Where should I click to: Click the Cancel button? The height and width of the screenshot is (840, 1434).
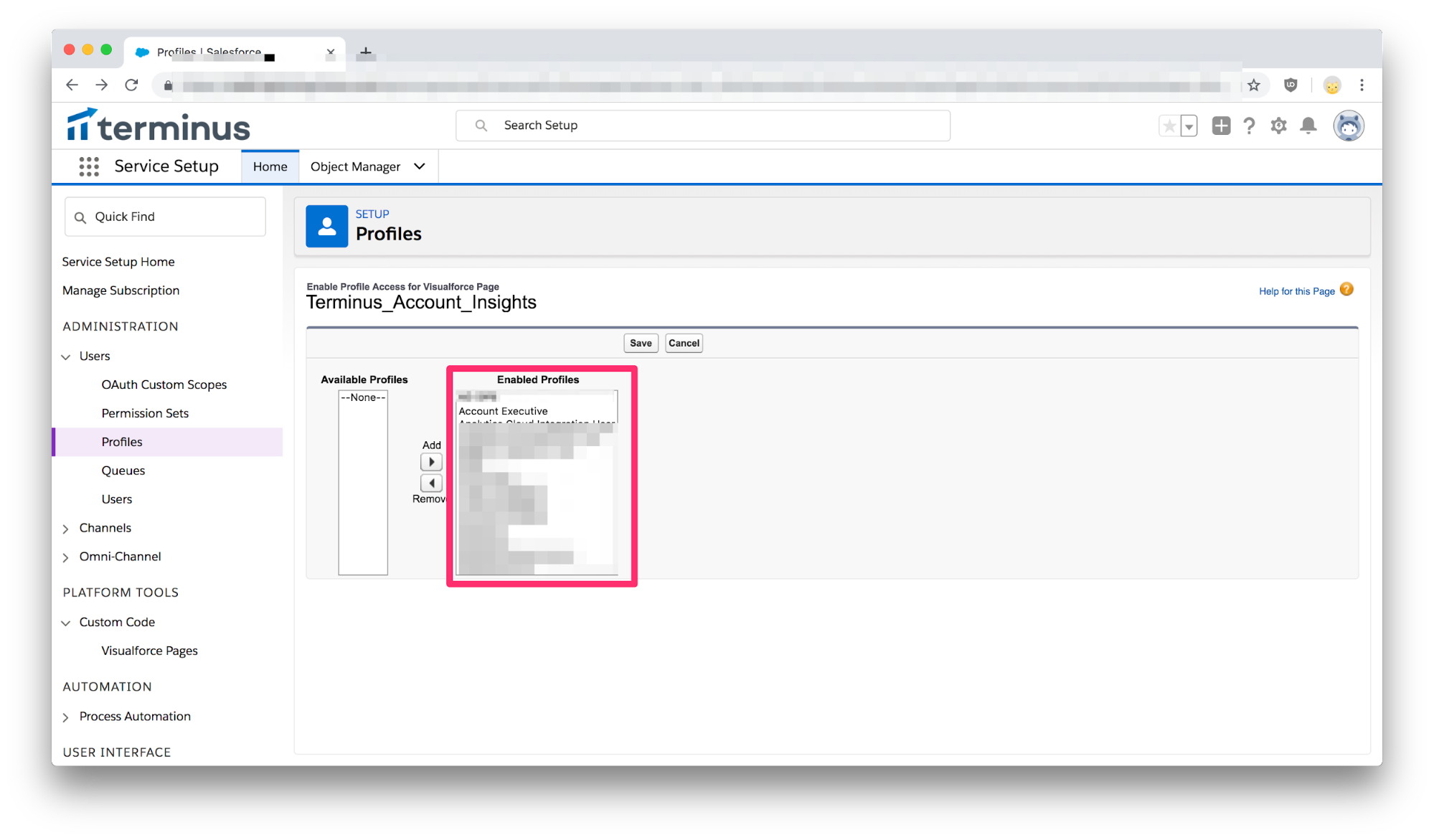684,343
